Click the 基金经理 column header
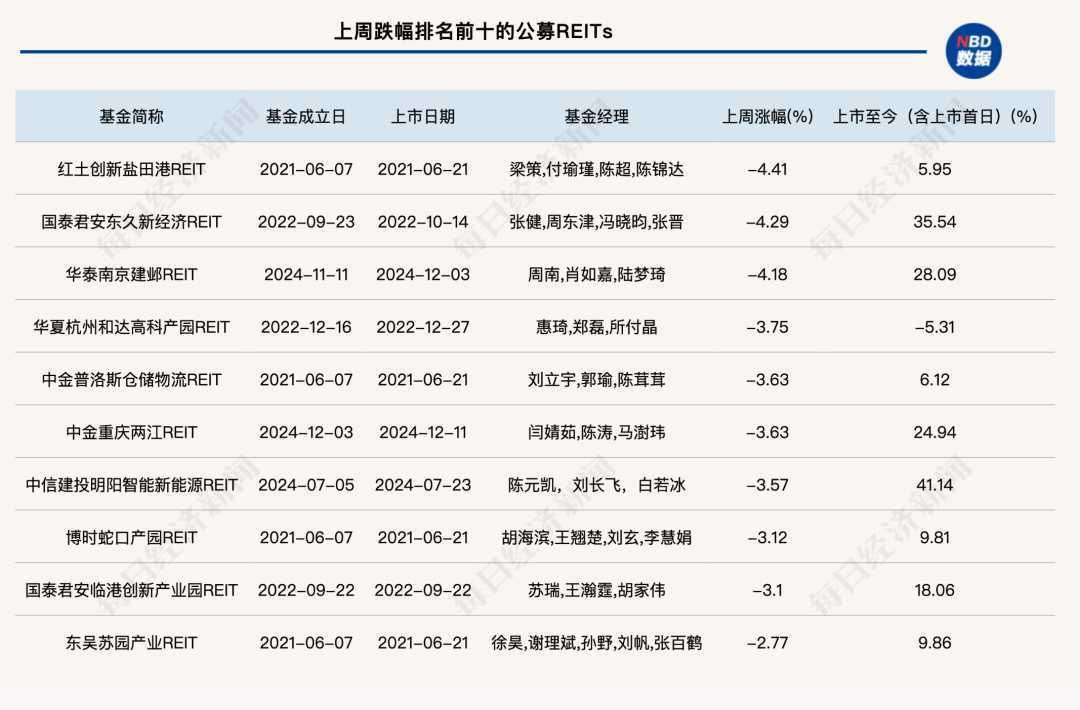The width and height of the screenshot is (1080, 710). pyautogui.click(x=596, y=116)
